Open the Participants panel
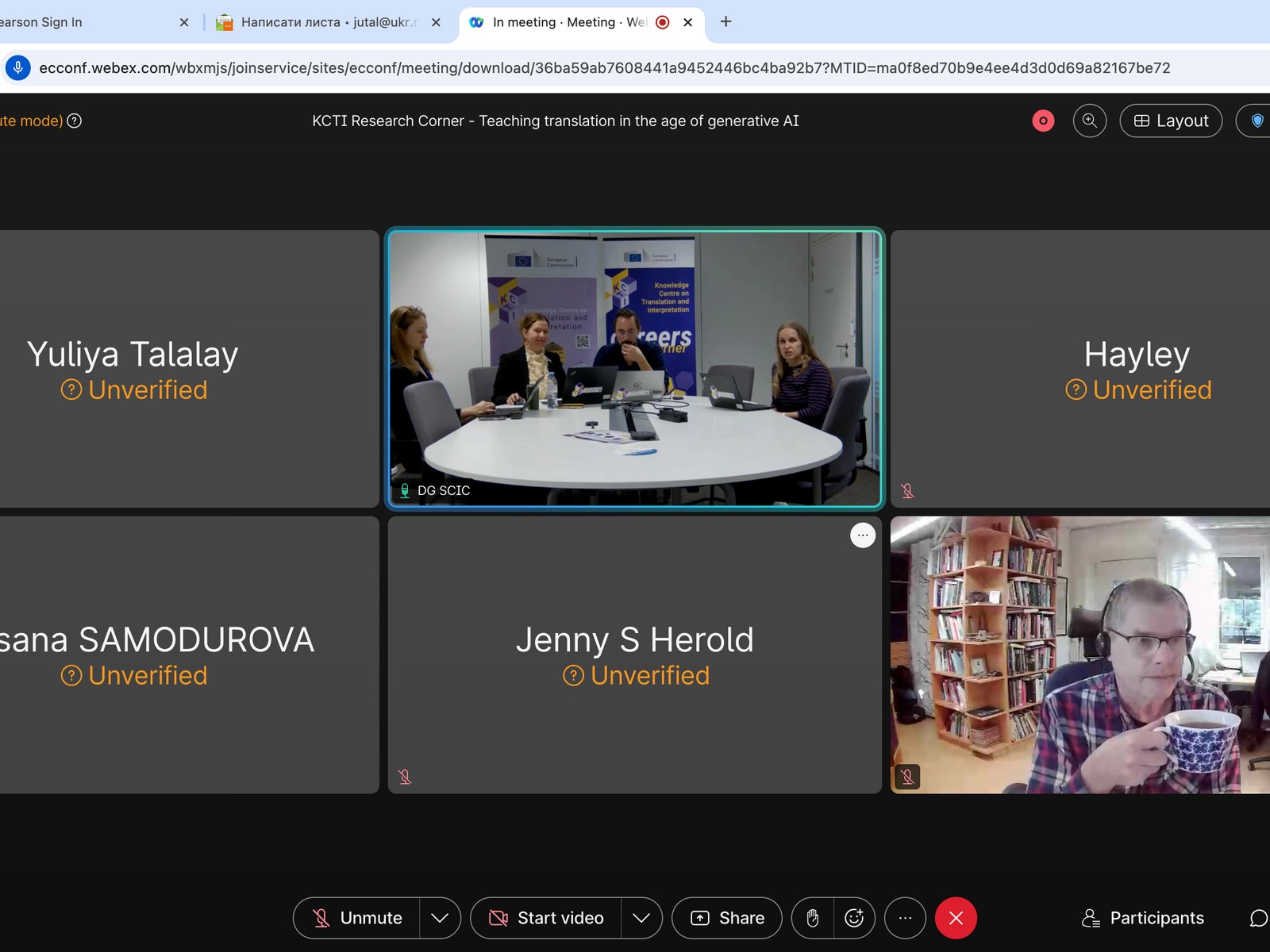This screenshot has width=1270, height=952. click(1143, 918)
